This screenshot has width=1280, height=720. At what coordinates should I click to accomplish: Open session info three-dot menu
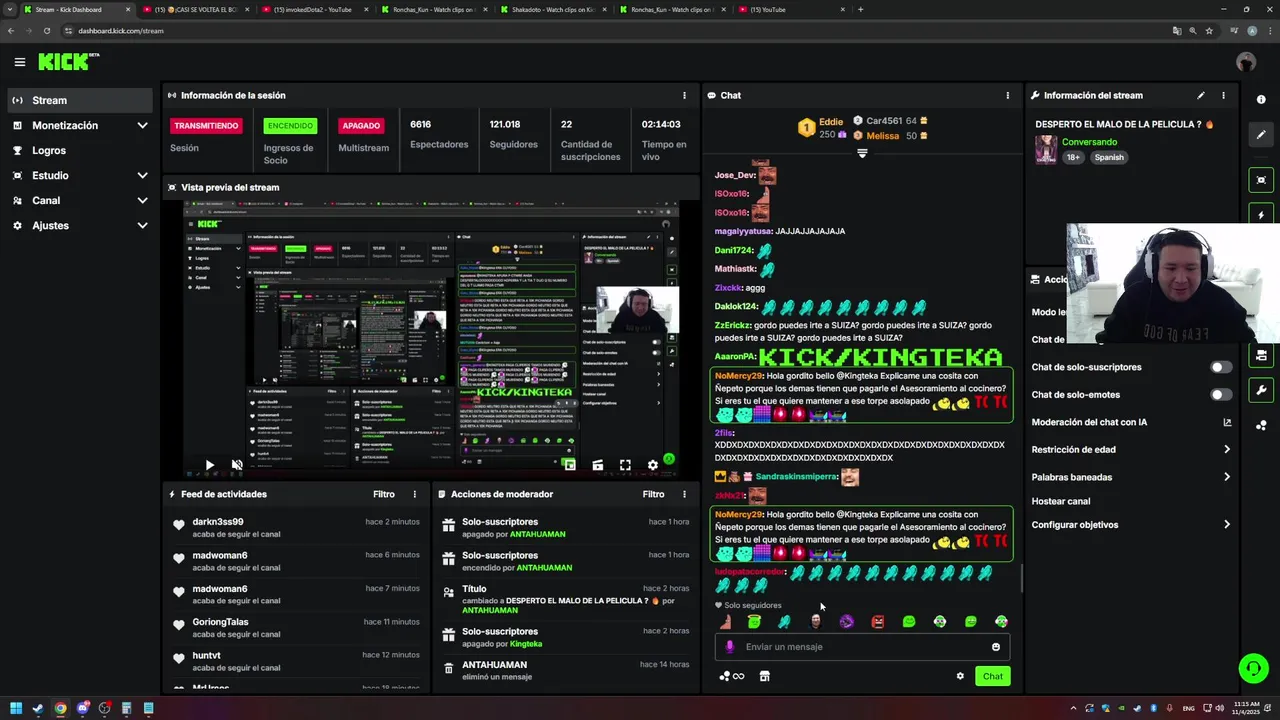[x=684, y=96]
